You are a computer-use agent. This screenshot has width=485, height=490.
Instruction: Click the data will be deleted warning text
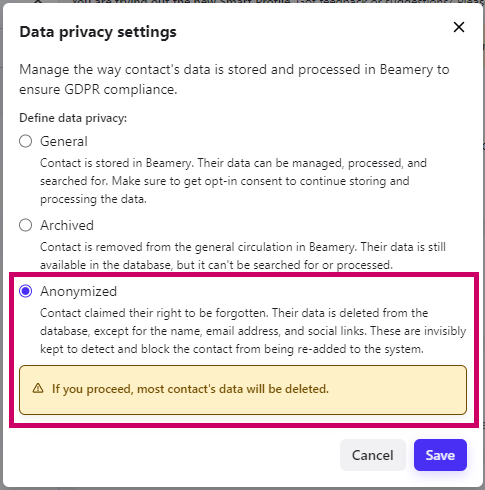(x=190, y=389)
